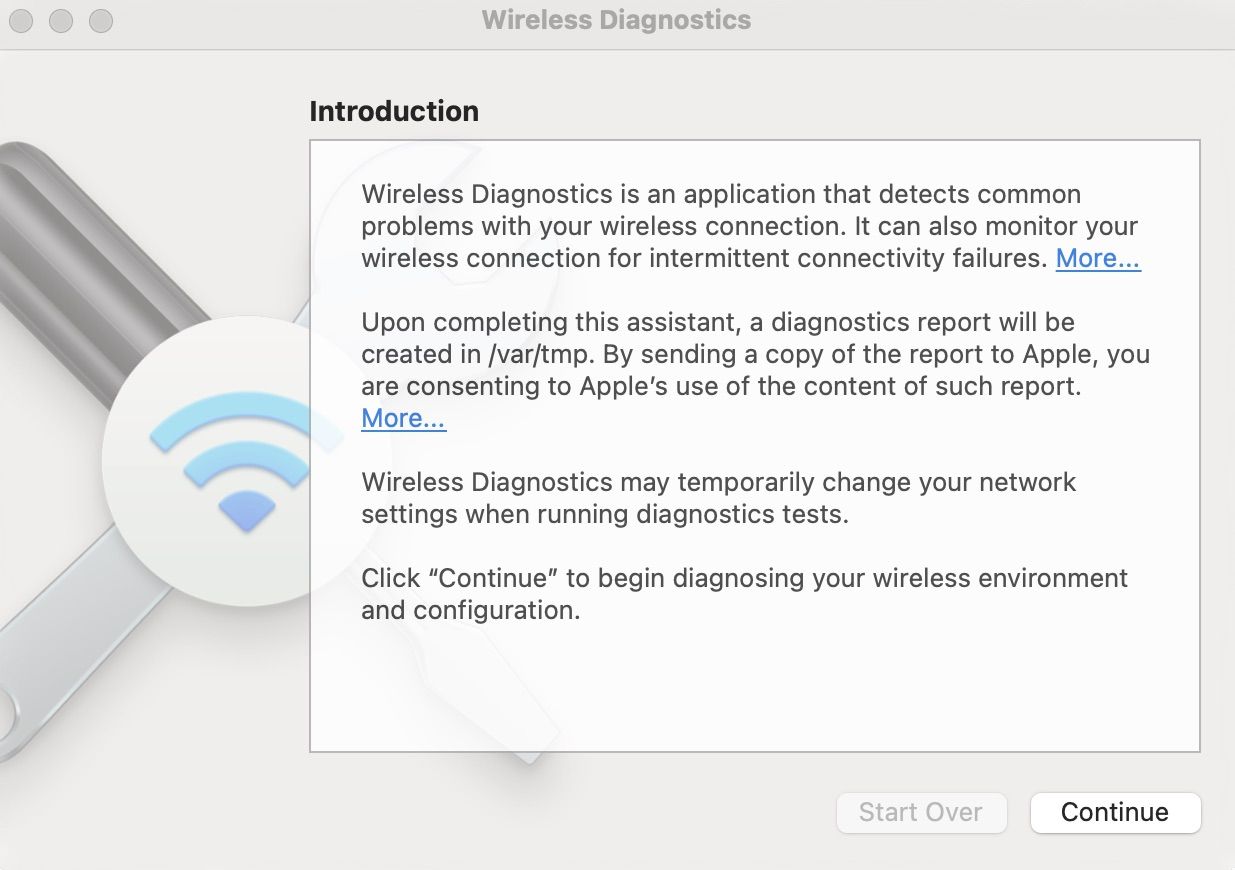
Task: Click the paragraph describing Wireless Diagnostics application
Action: point(720,226)
